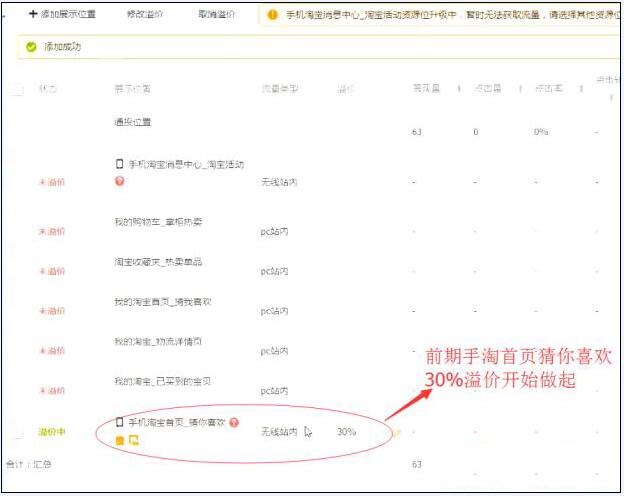Sort by 点击率 arrow
624x496 pixels.
tap(581, 88)
